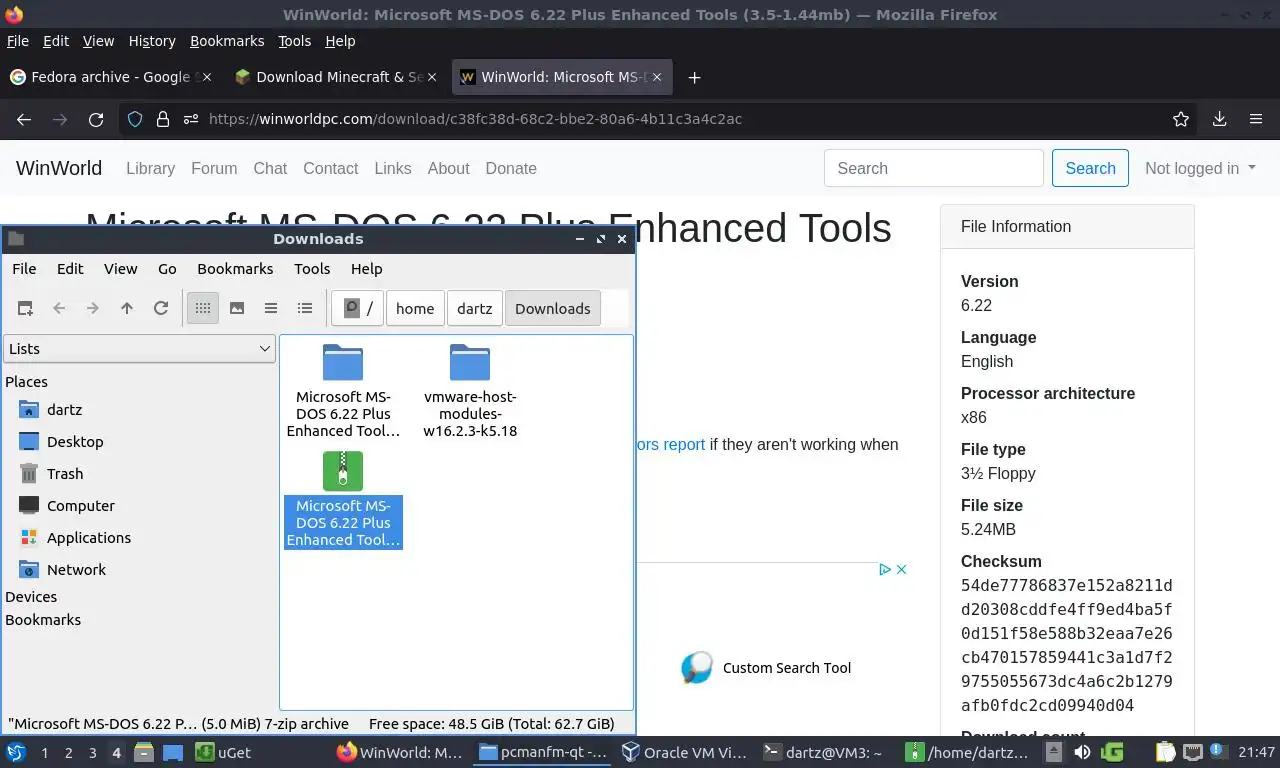1280x768 pixels.
Task: Open Edit menu in file manager
Action: tap(70, 269)
